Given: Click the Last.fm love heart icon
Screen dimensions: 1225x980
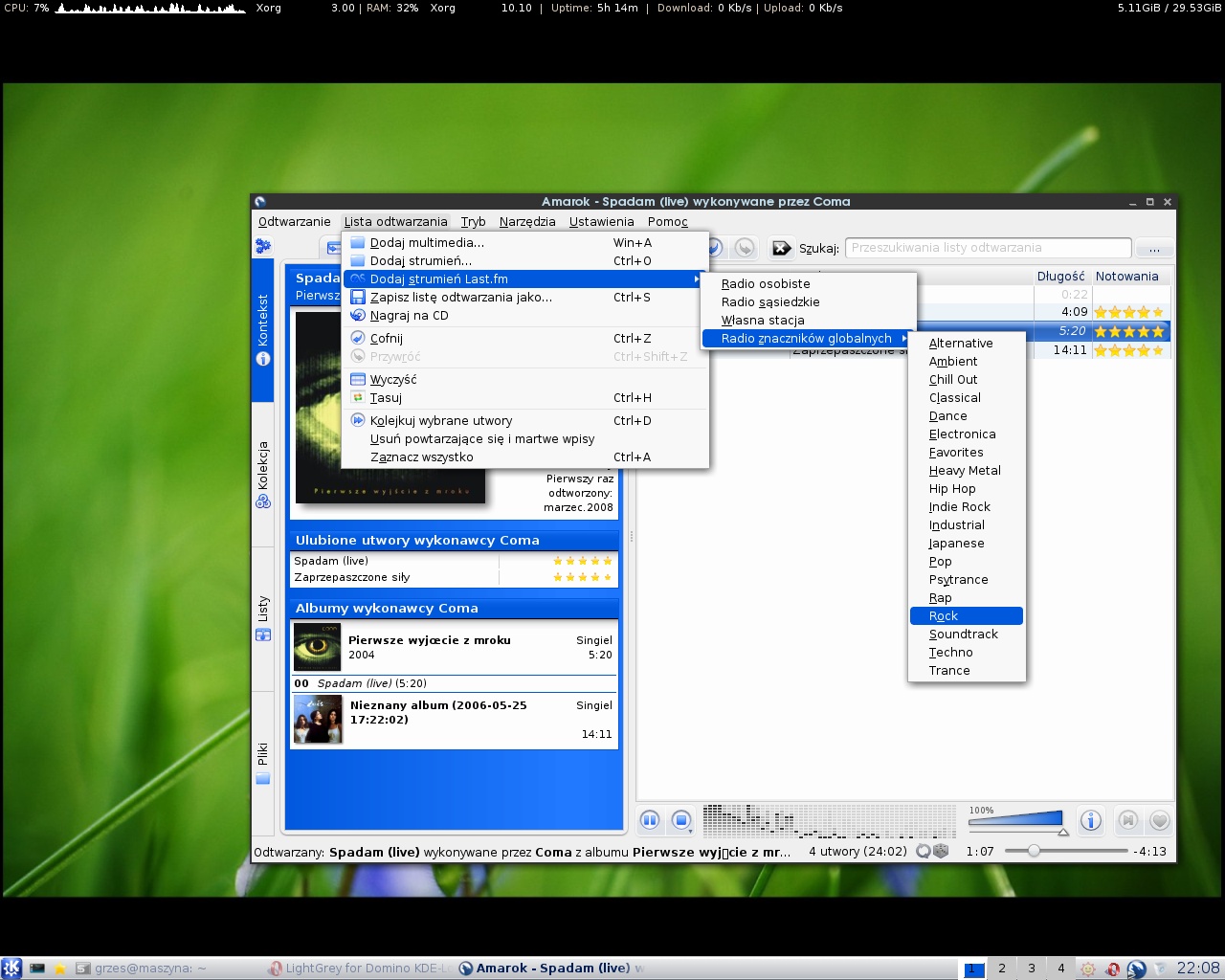Looking at the screenshot, I should 1160,820.
